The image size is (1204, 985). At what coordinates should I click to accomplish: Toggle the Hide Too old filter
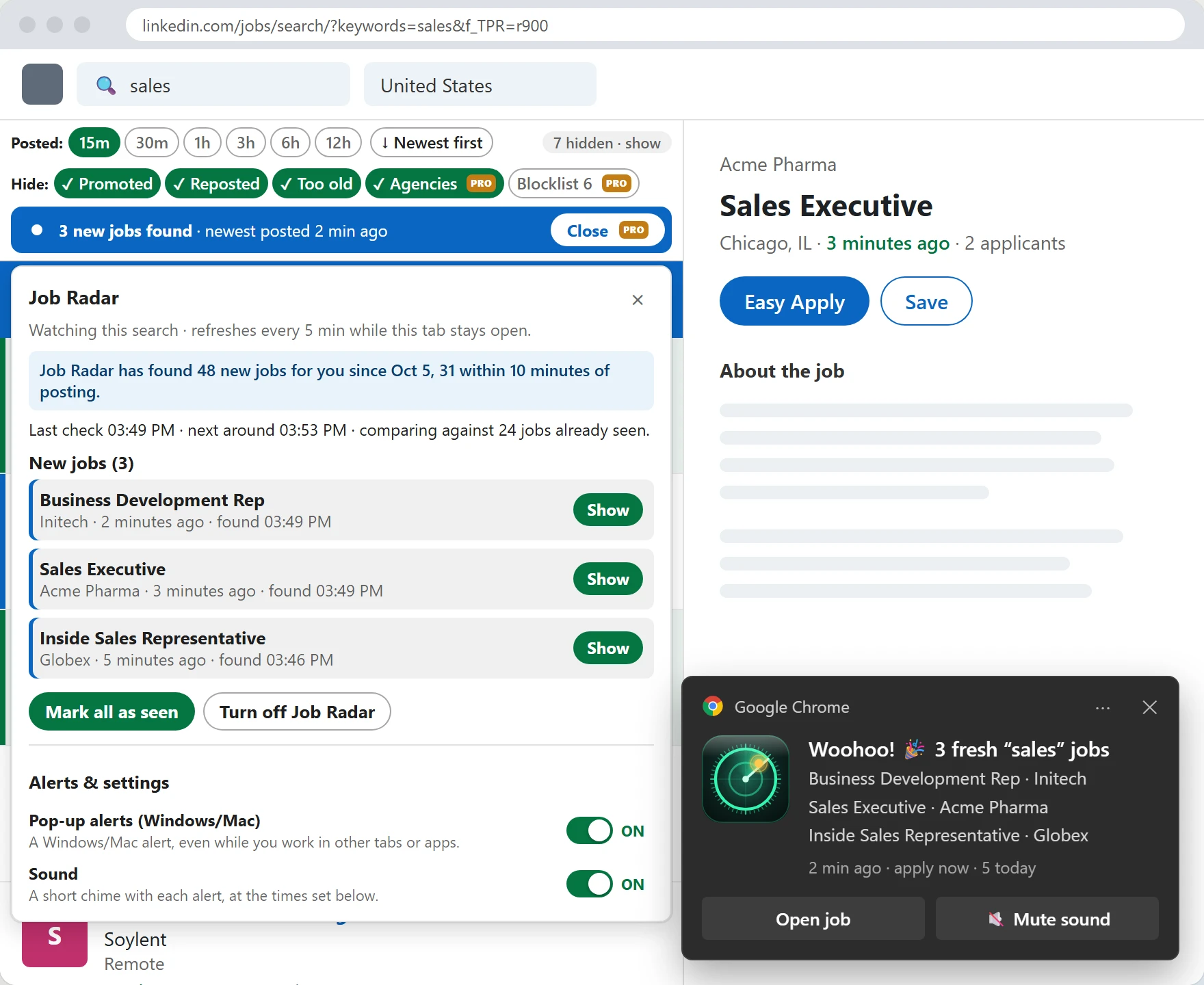click(x=317, y=183)
